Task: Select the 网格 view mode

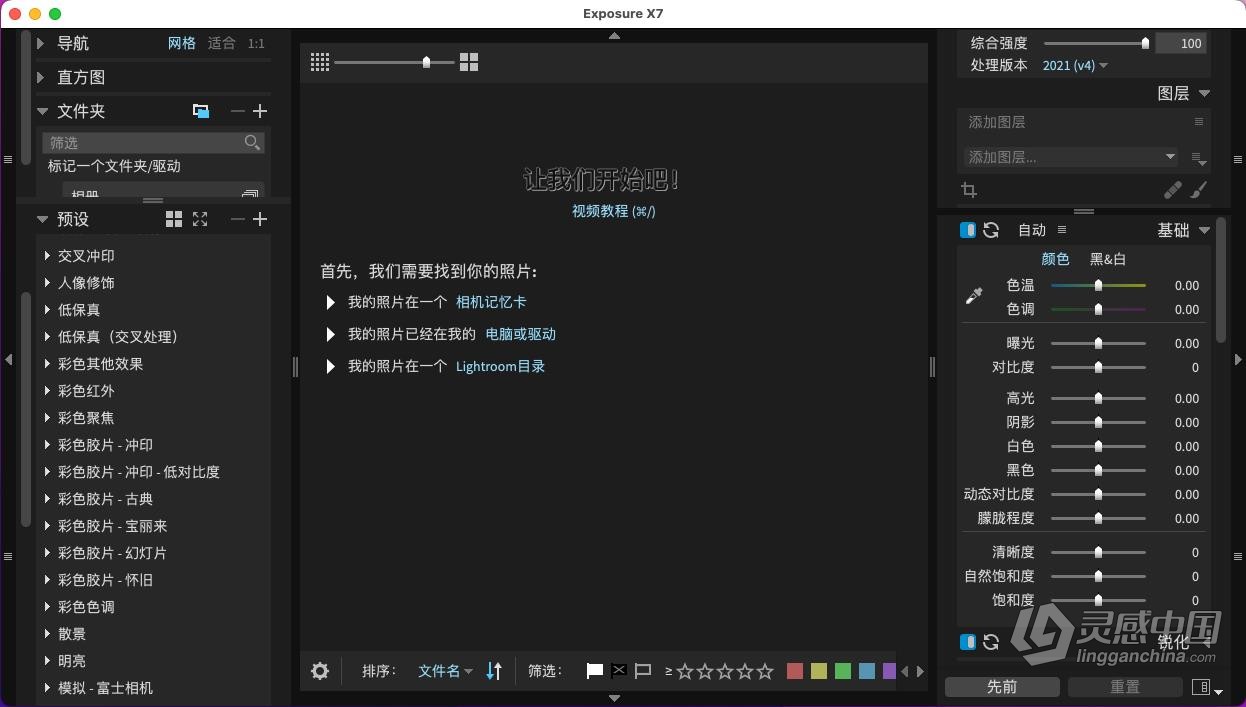Action: click(182, 43)
